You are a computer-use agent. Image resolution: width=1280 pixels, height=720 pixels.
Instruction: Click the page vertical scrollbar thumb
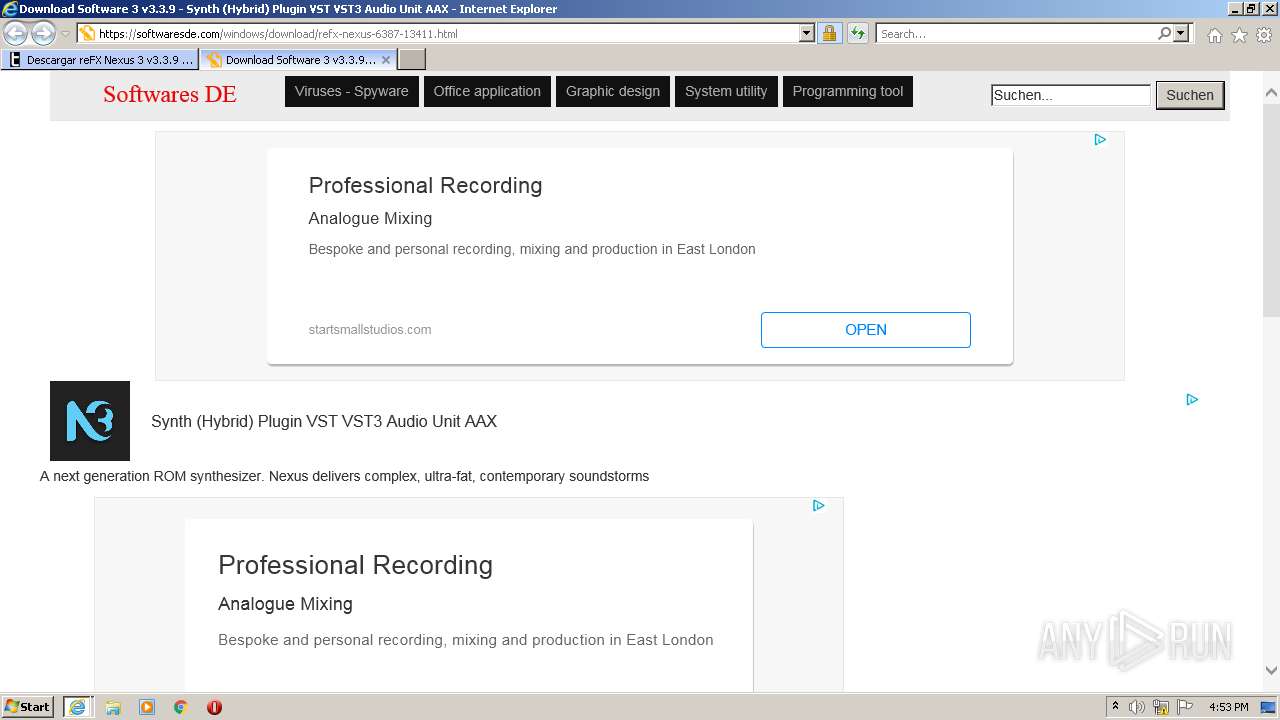[x=1271, y=210]
